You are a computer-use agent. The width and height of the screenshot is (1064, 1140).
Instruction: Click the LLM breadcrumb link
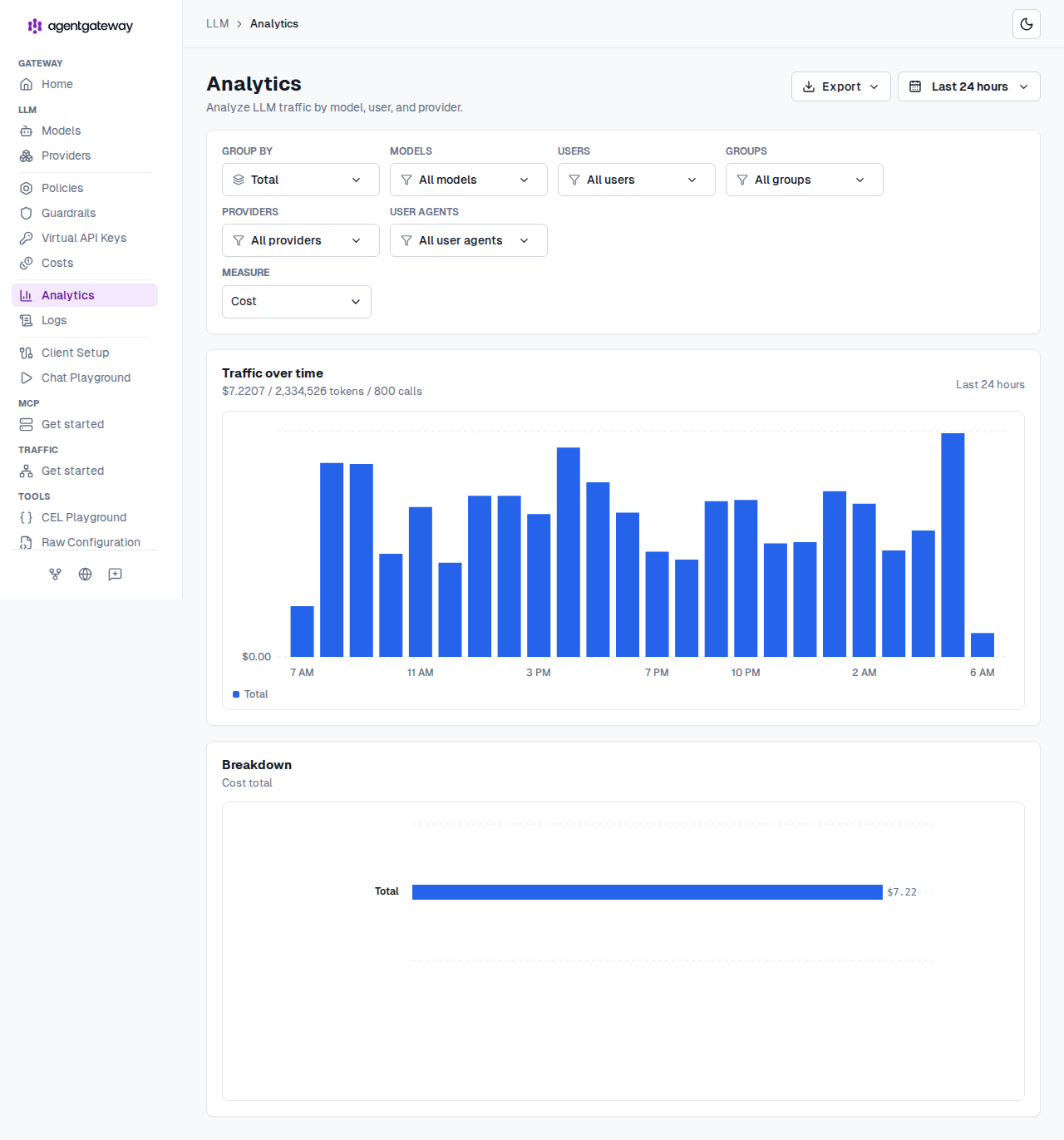(x=218, y=23)
